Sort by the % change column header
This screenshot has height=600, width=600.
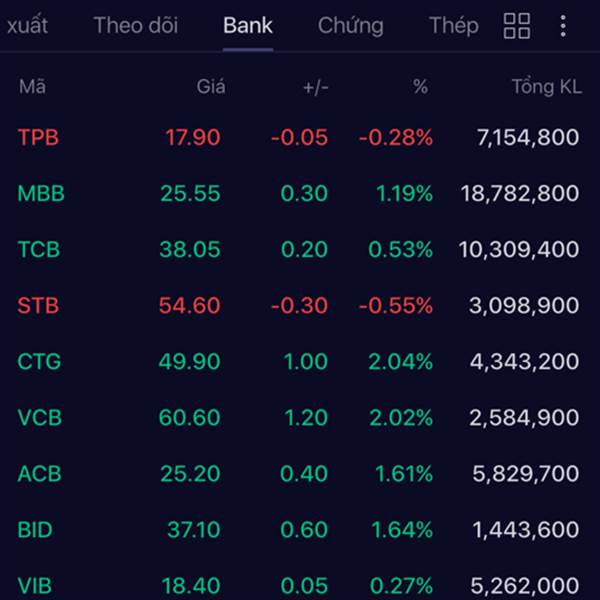click(x=420, y=87)
